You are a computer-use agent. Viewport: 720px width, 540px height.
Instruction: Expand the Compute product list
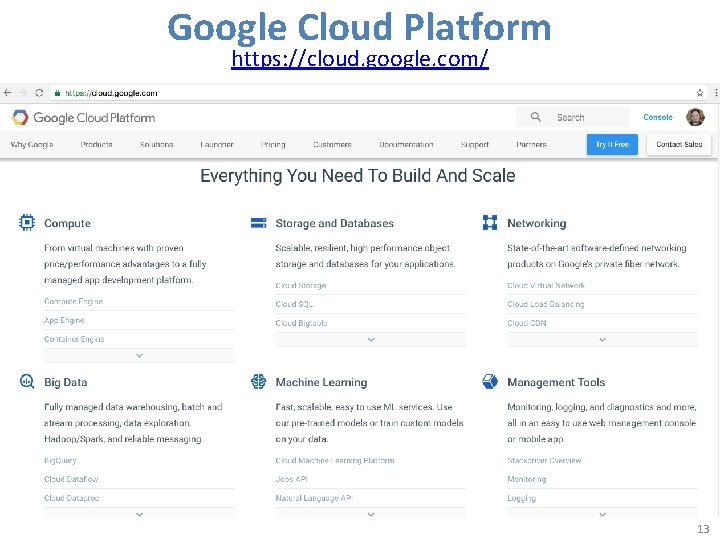click(140, 355)
